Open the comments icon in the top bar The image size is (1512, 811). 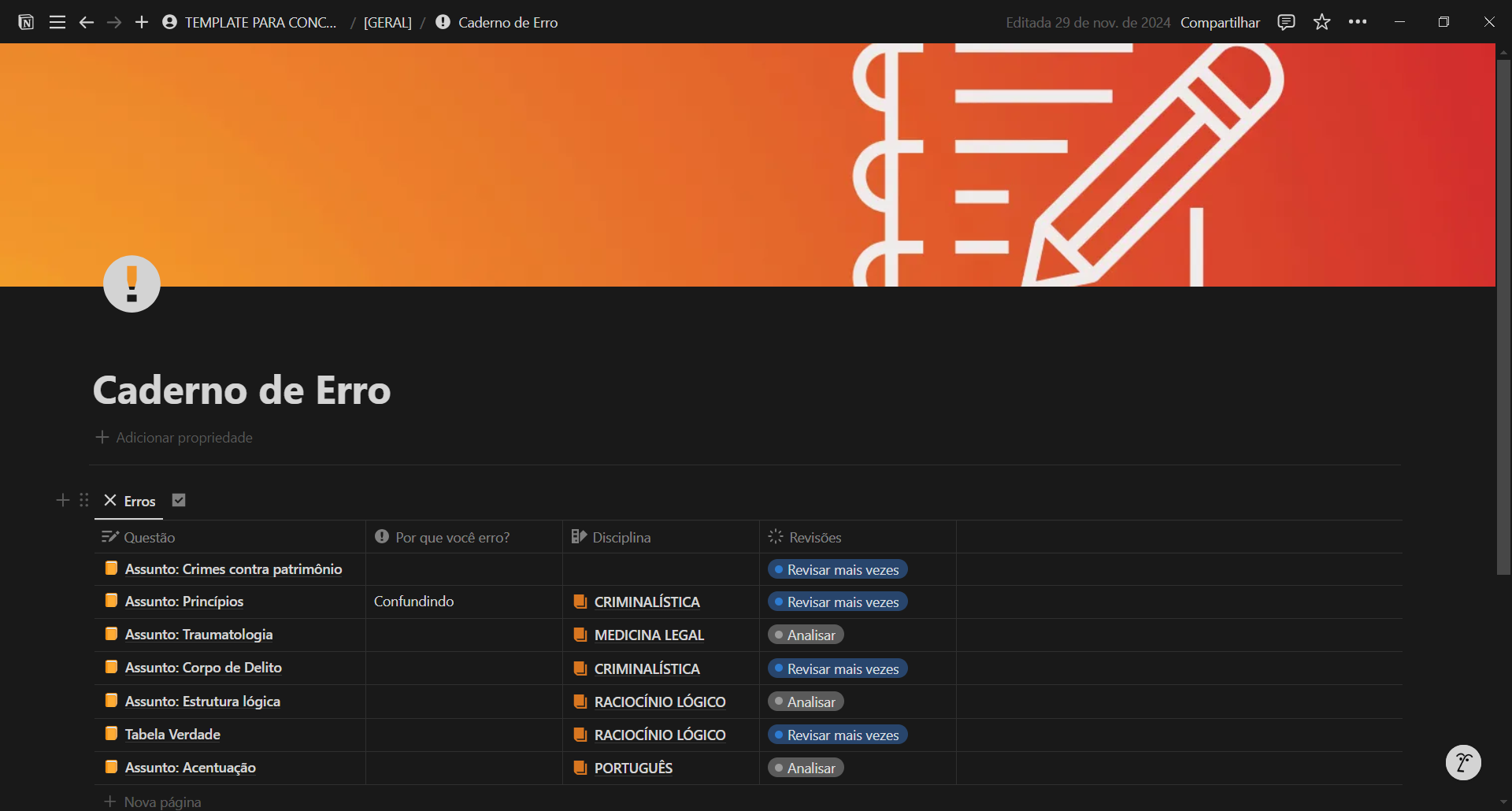tap(1287, 21)
